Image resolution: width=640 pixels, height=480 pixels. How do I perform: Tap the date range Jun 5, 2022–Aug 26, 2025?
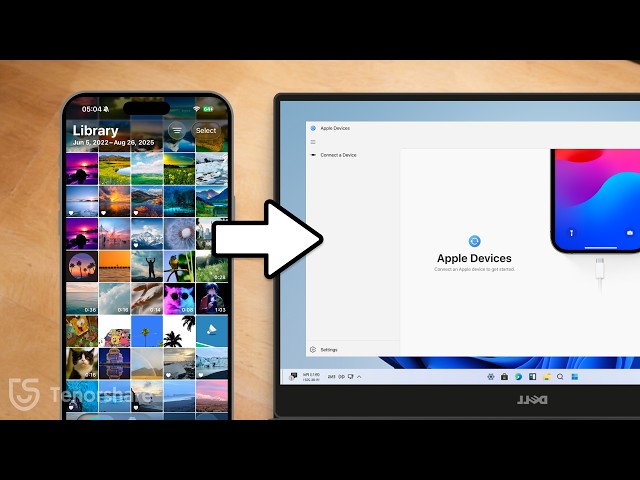113,142
